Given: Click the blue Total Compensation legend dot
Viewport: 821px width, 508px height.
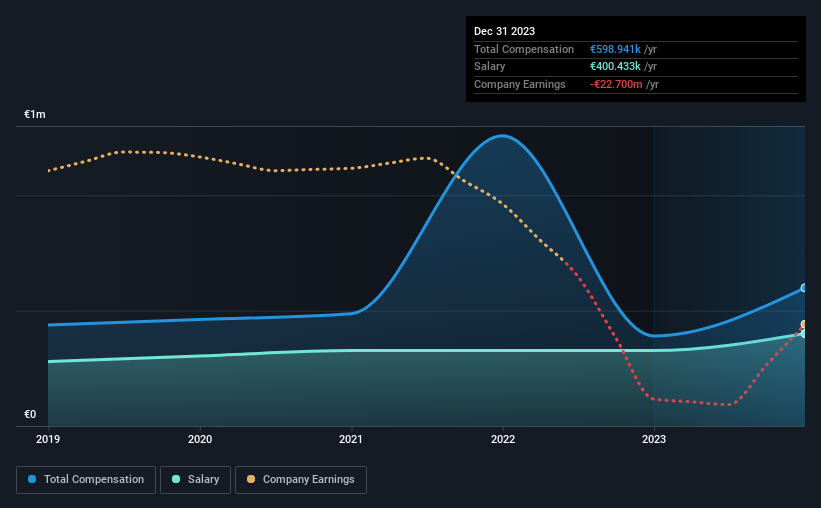Looking at the screenshot, I should click(32, 479).
